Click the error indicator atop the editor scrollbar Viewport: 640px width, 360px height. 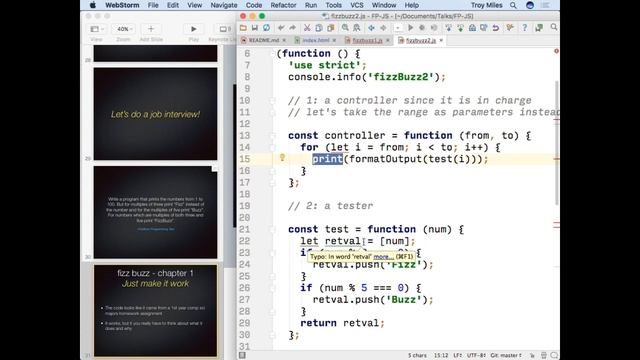coord(556,51)
